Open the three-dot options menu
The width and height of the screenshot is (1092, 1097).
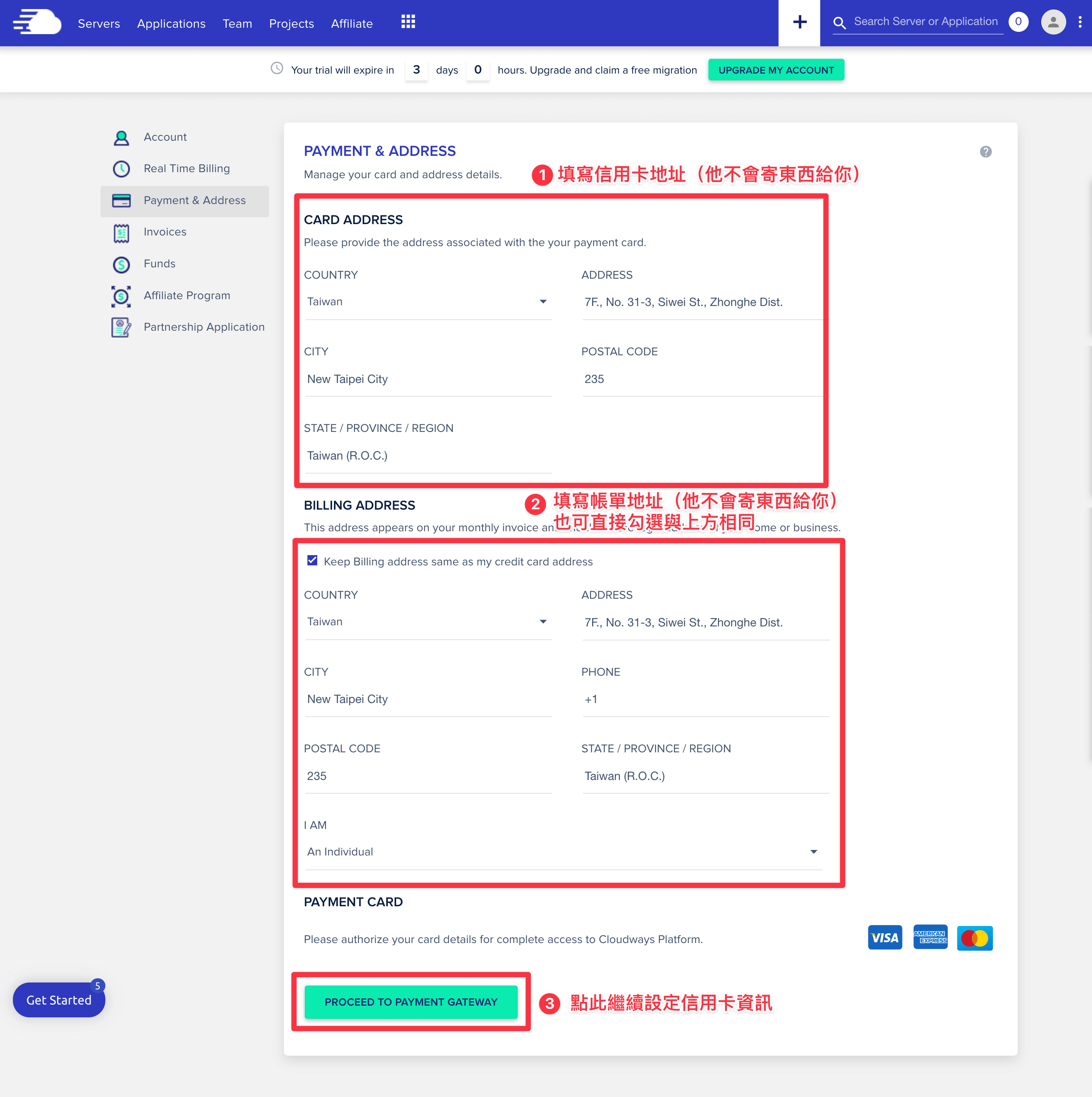(x=1079, y=22)
